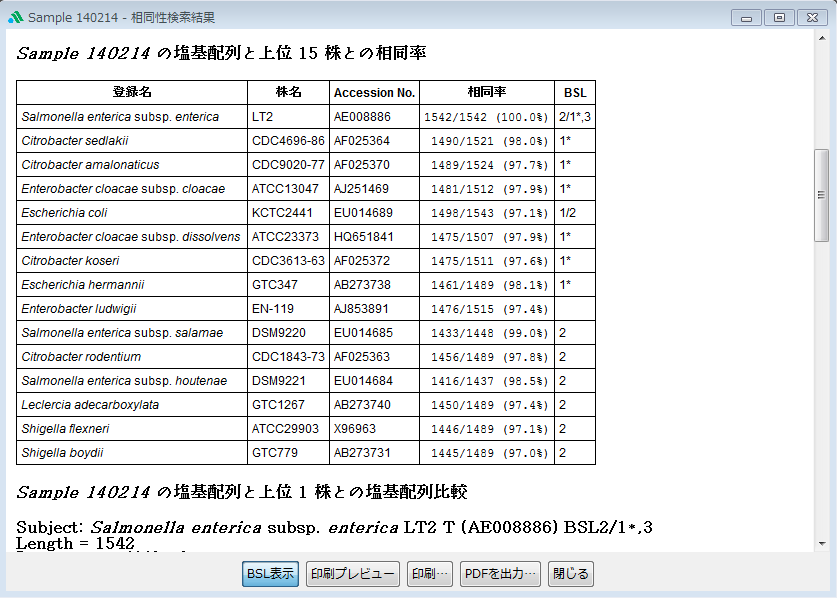The height and width of the screenshot is (598, 837).
Task: Click the scrollbar down arrow
Action: coord(821,542)
